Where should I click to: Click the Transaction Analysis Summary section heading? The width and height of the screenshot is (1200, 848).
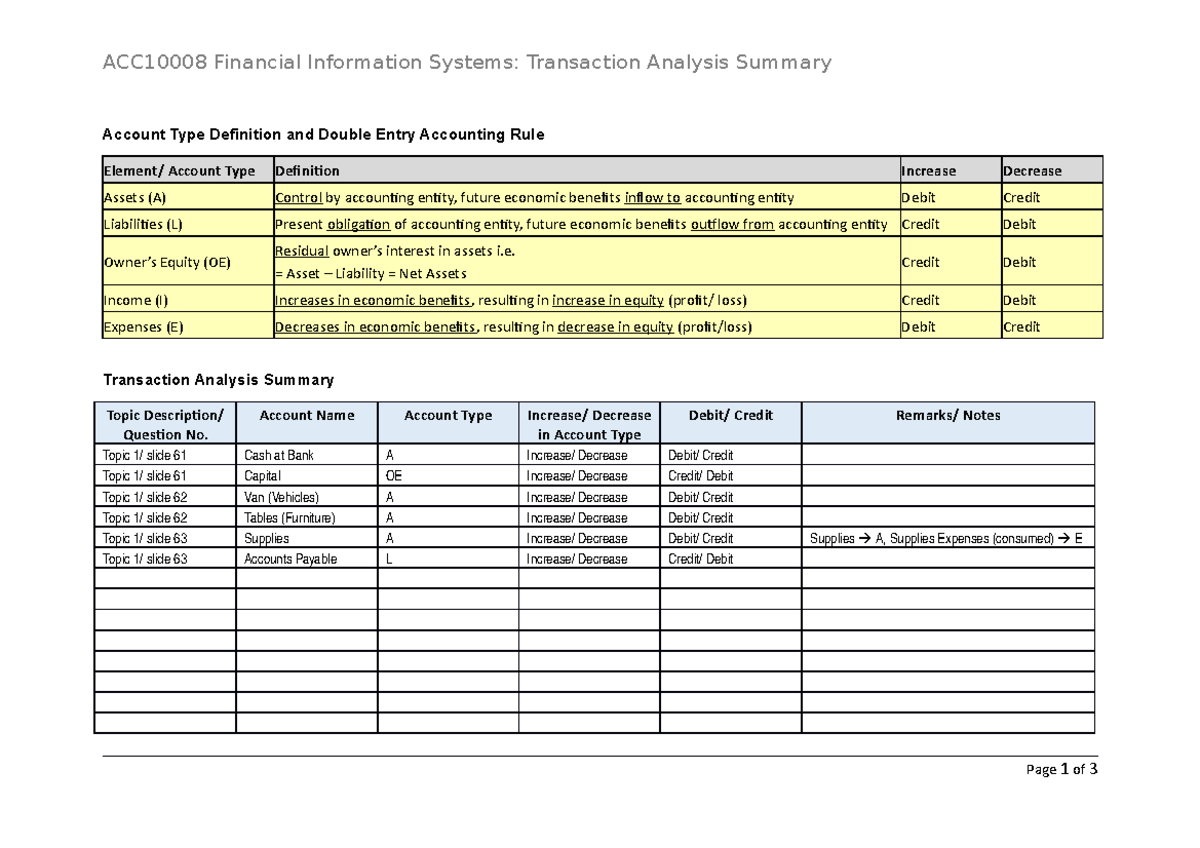click(x=218, y=380)
